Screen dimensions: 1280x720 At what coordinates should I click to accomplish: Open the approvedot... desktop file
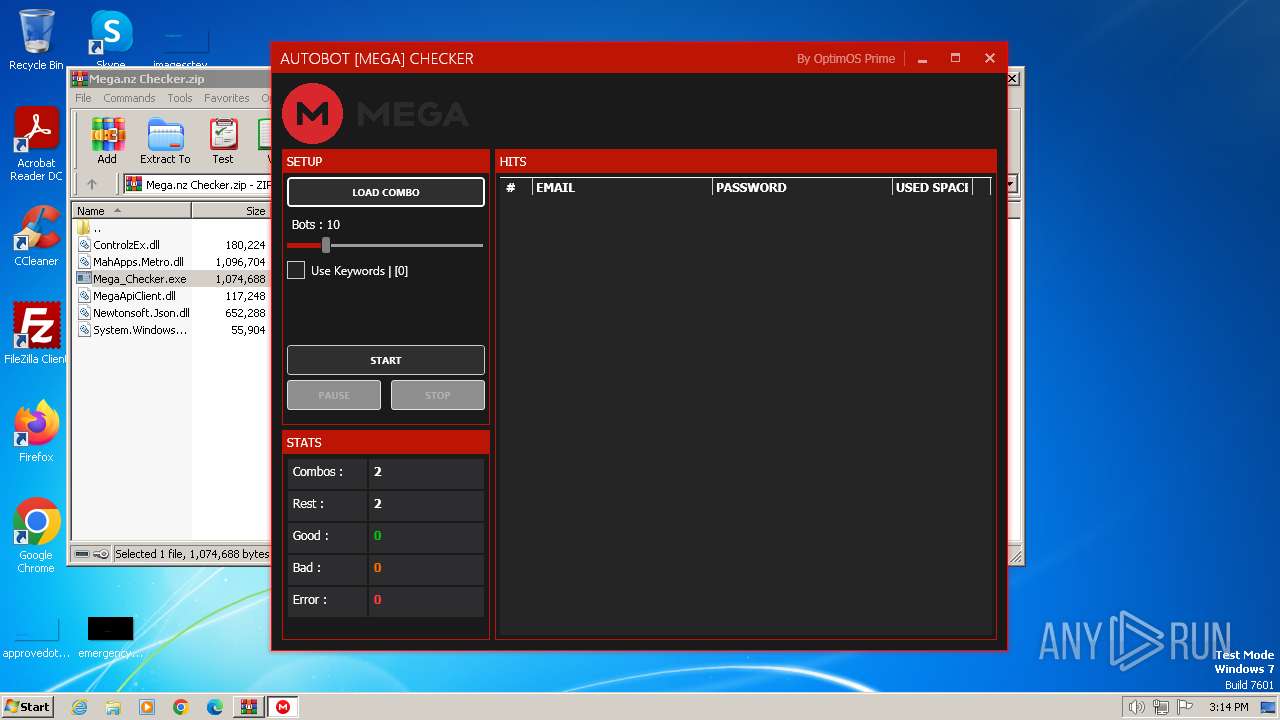coord(36,637)
